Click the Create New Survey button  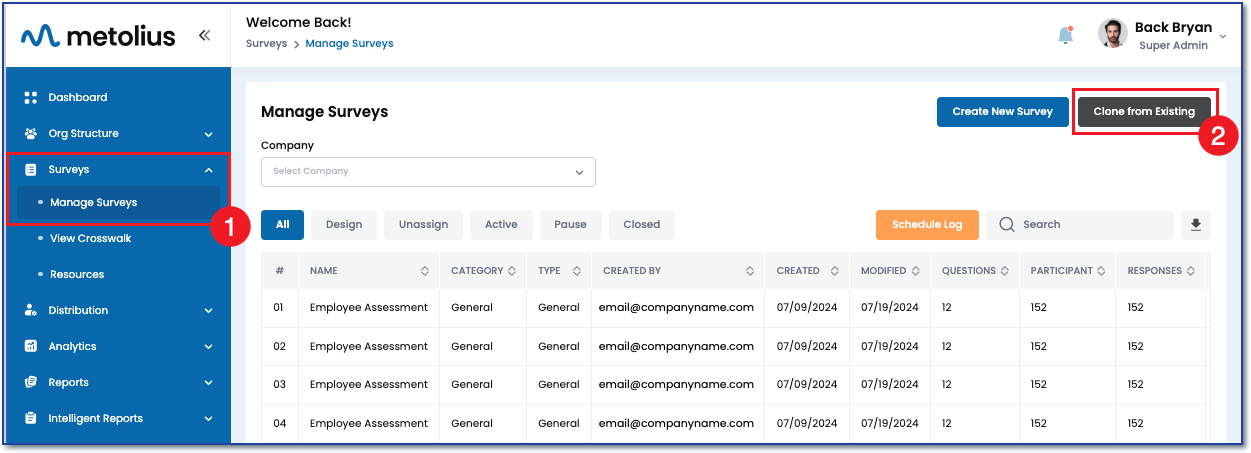point(1002,112)
